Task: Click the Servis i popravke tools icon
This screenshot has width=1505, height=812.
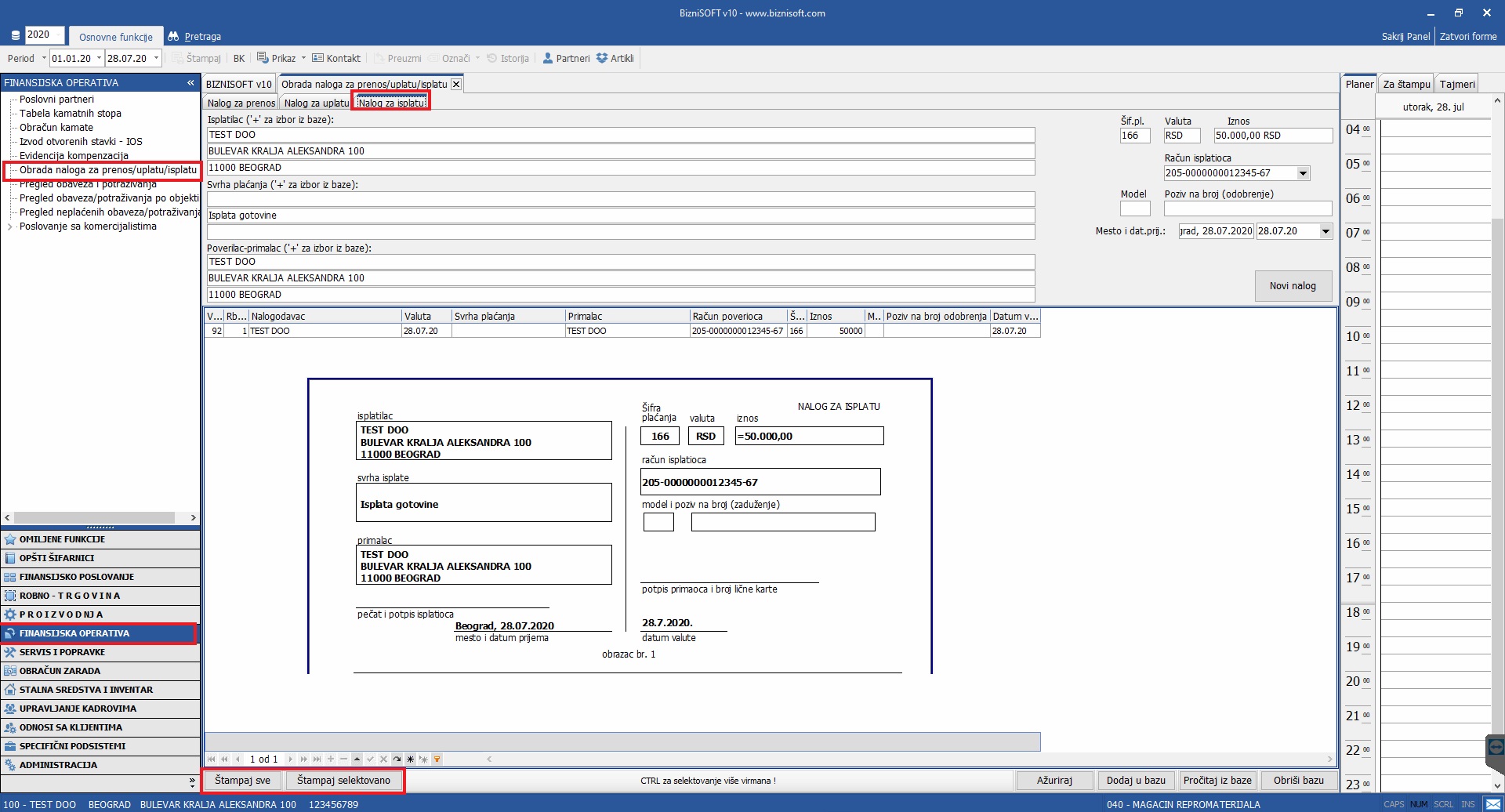Action: [x=10, y=652]
